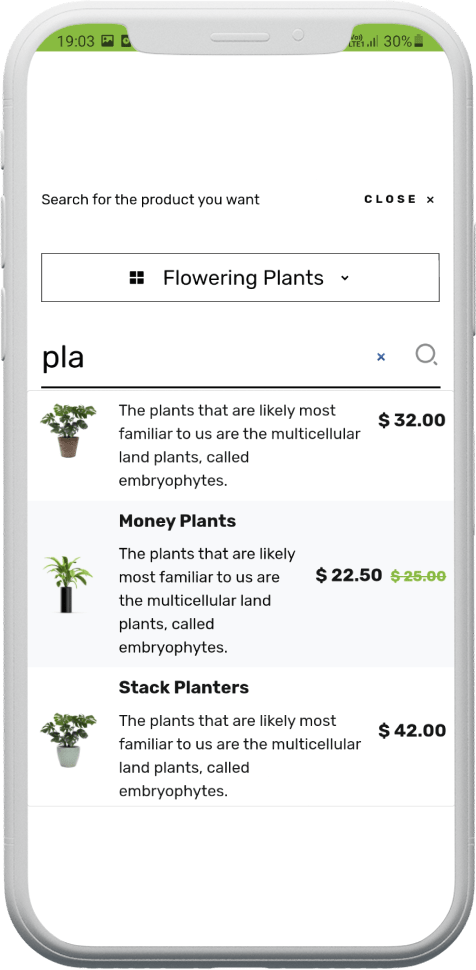
Task: Click the signal strength icon in the status bar
Action: [x=372, y=42]
